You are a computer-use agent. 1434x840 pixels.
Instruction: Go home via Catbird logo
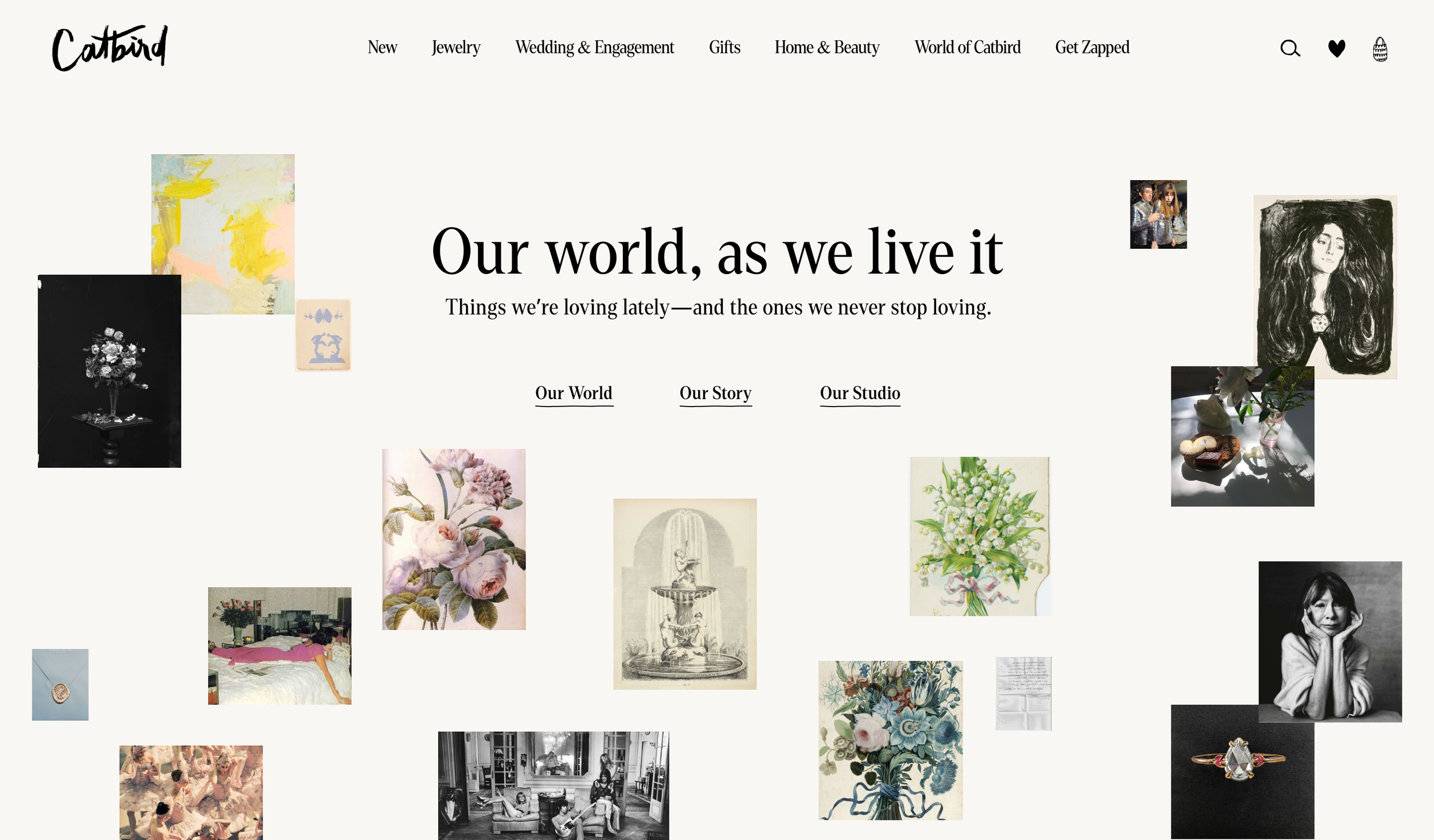tap(110, 48)
